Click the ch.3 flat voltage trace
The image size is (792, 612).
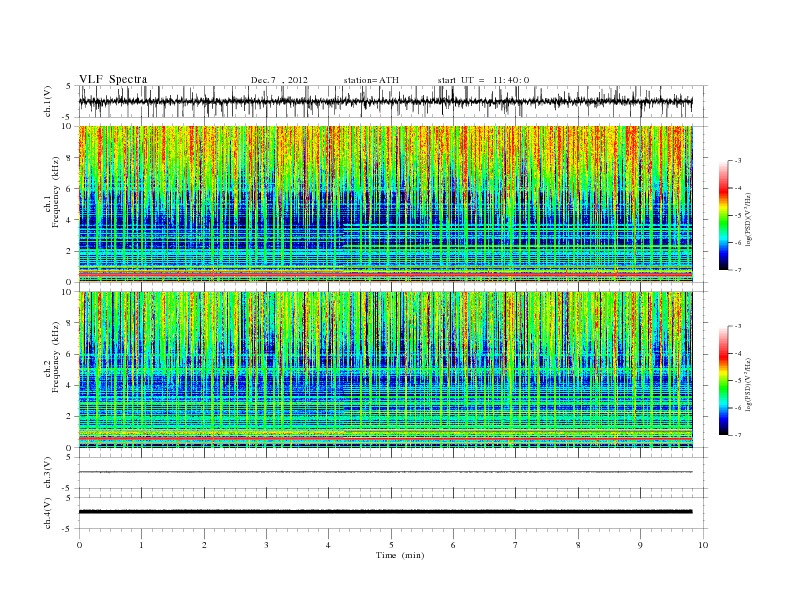pos(385,472)
